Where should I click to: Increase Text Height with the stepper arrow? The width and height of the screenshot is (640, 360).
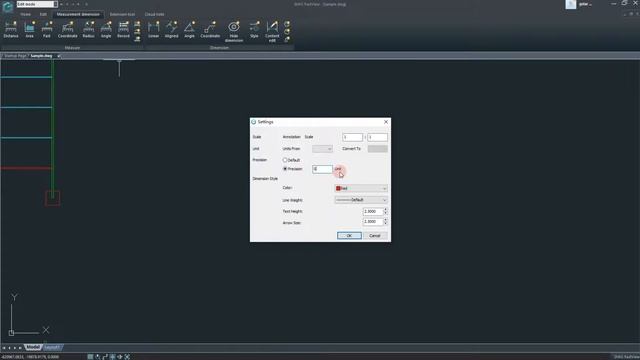[385, 209]
